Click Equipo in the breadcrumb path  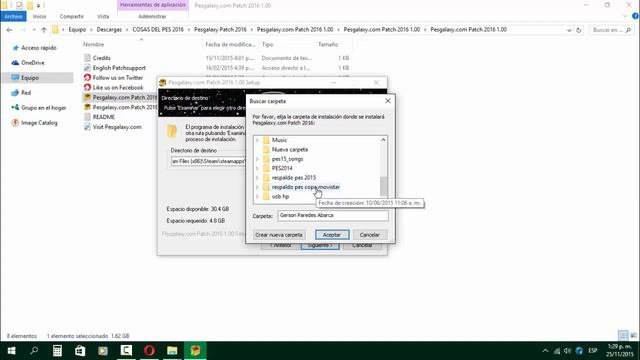(77, 30)
